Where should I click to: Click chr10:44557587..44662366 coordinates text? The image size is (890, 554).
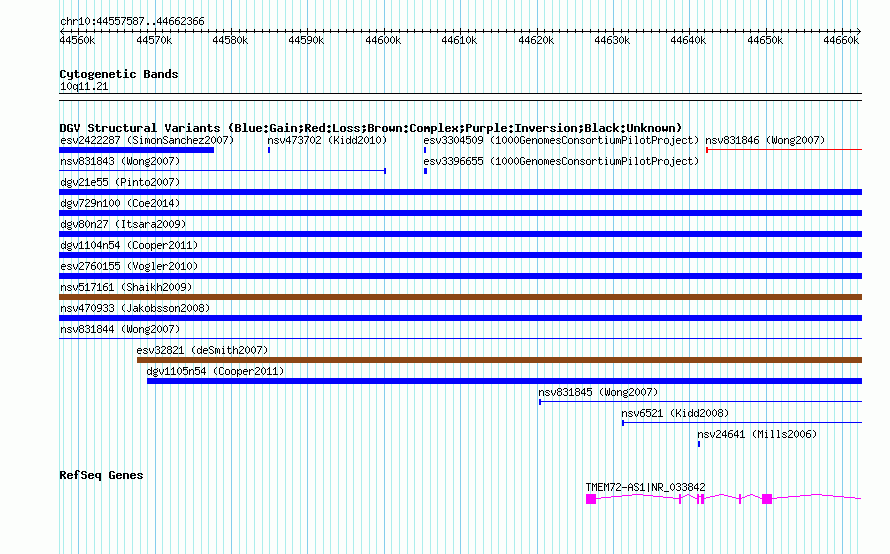(132, 22)
